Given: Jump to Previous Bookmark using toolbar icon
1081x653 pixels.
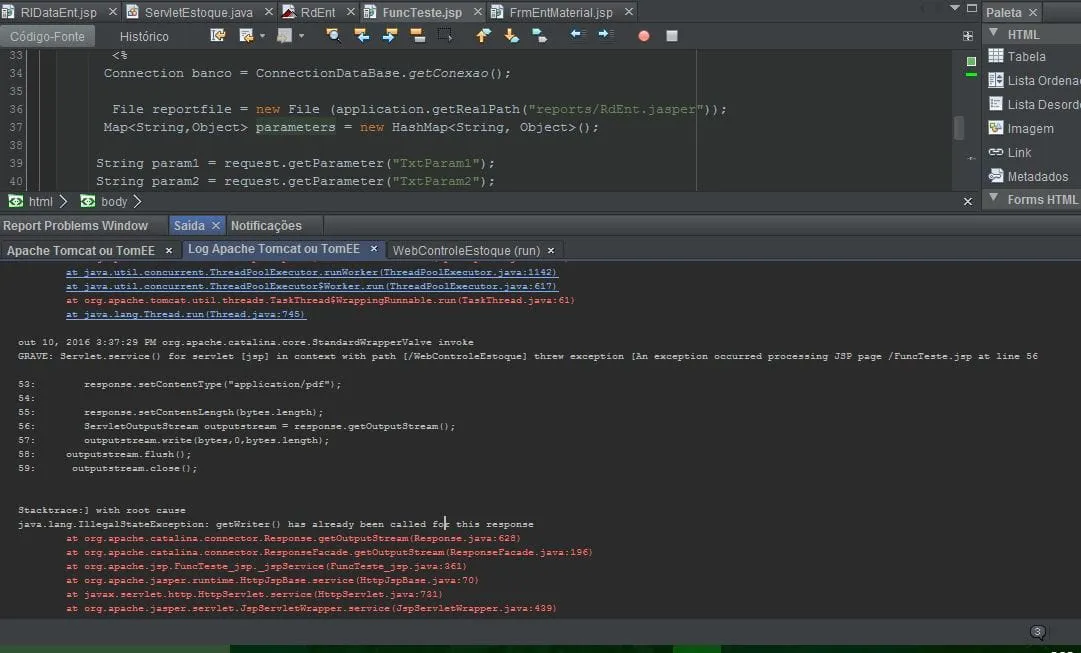Looking at the screenshot, I should coord(483,35).
